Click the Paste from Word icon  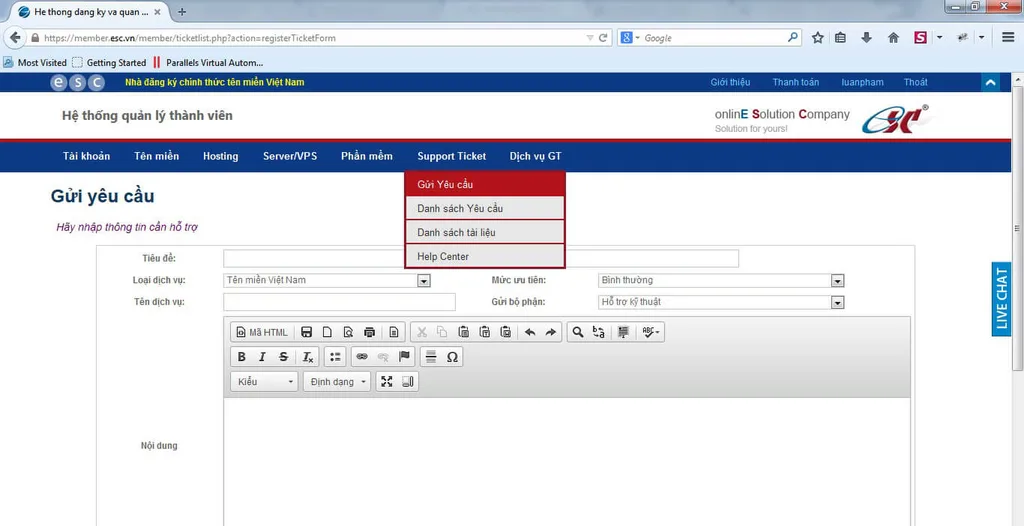505,332
